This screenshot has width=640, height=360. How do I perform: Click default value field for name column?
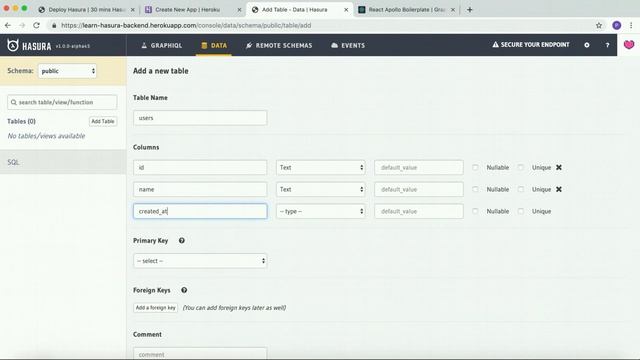(419, 189)
